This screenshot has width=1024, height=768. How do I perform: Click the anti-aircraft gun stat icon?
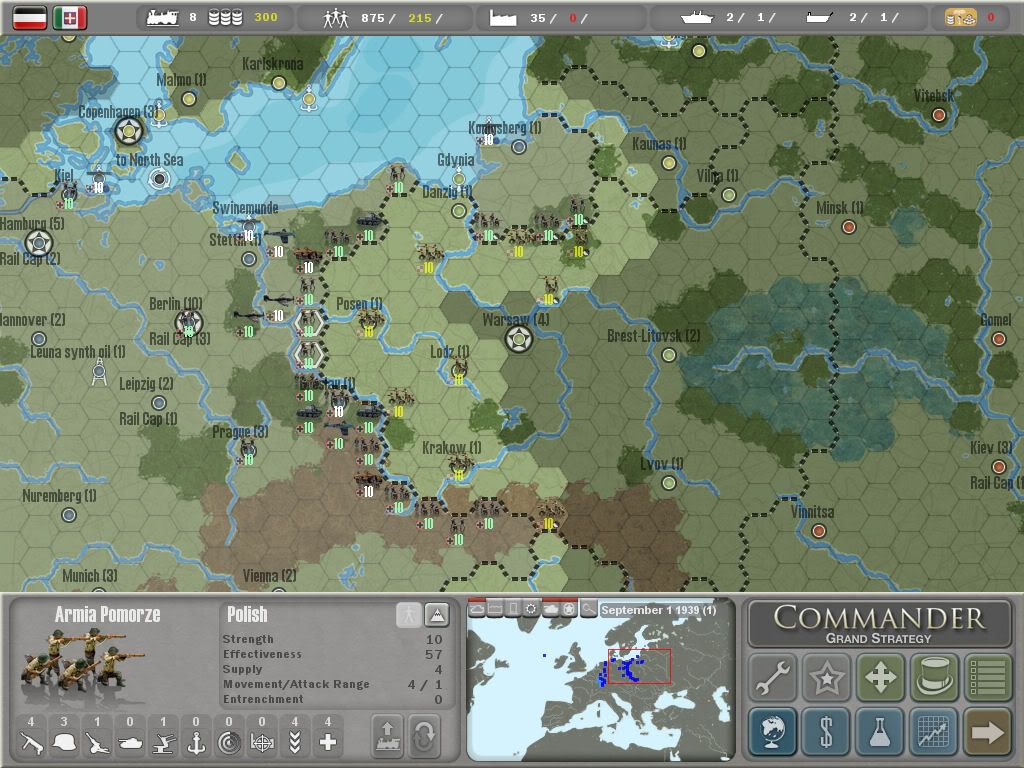tap(163, 742)
